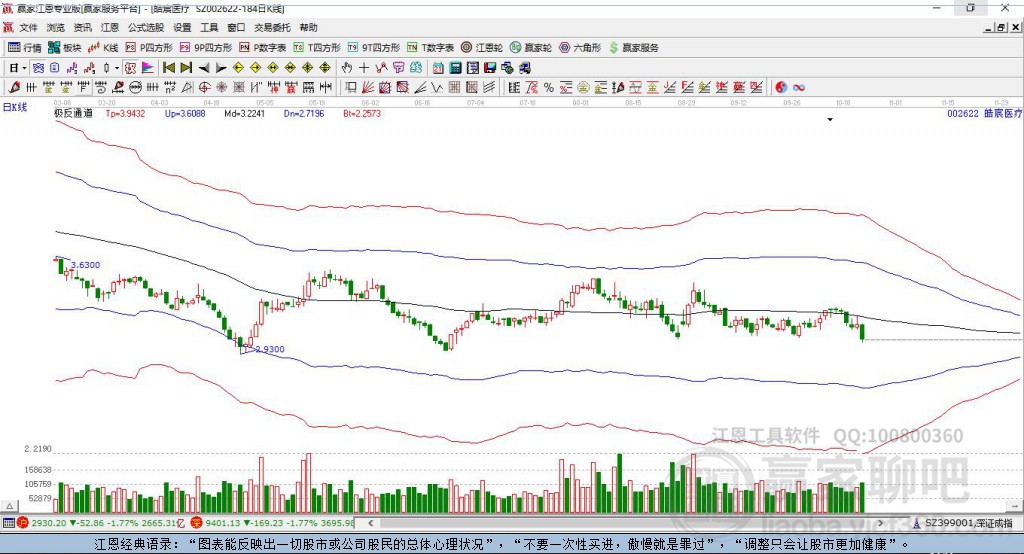
Task: Restore the inner child window
Action: (1001, 27)
